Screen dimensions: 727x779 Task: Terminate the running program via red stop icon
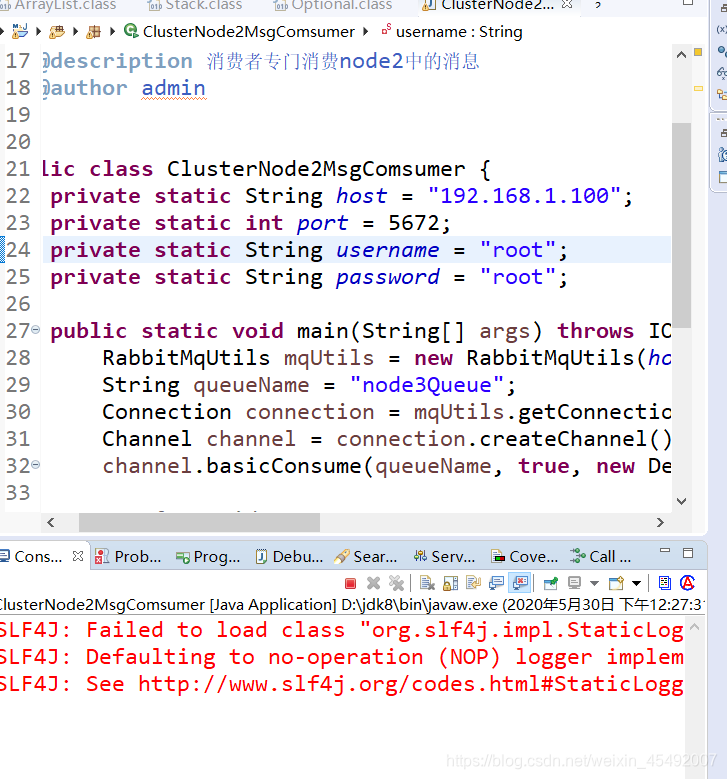click(350, 583)
